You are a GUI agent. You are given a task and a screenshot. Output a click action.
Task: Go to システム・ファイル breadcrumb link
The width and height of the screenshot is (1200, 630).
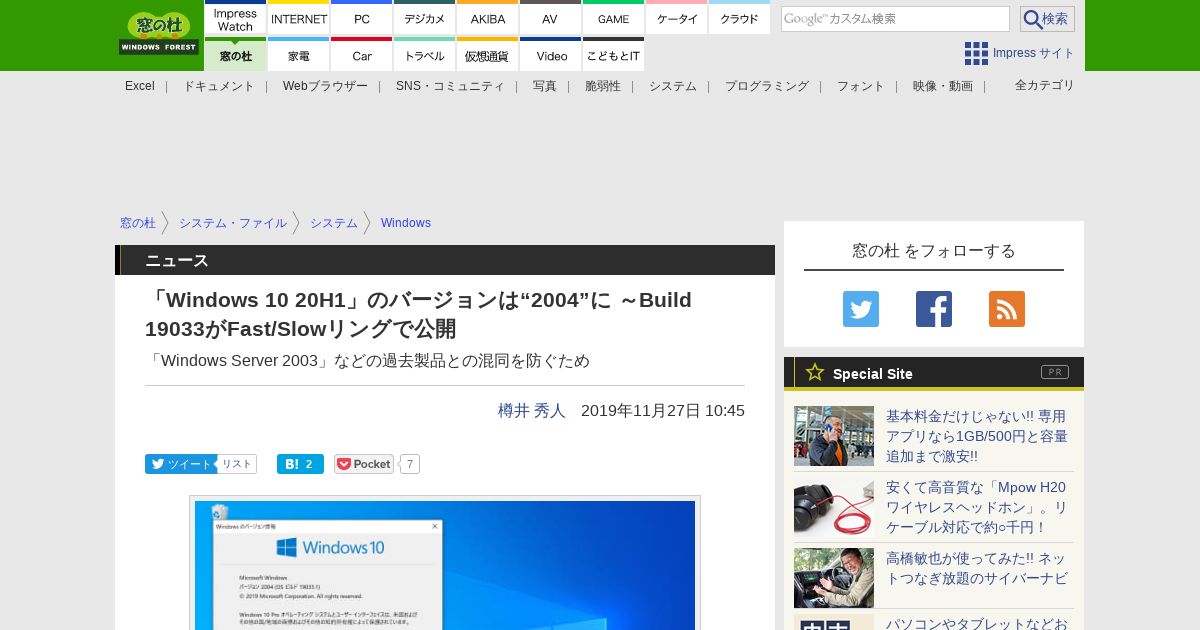coord(233,223)
